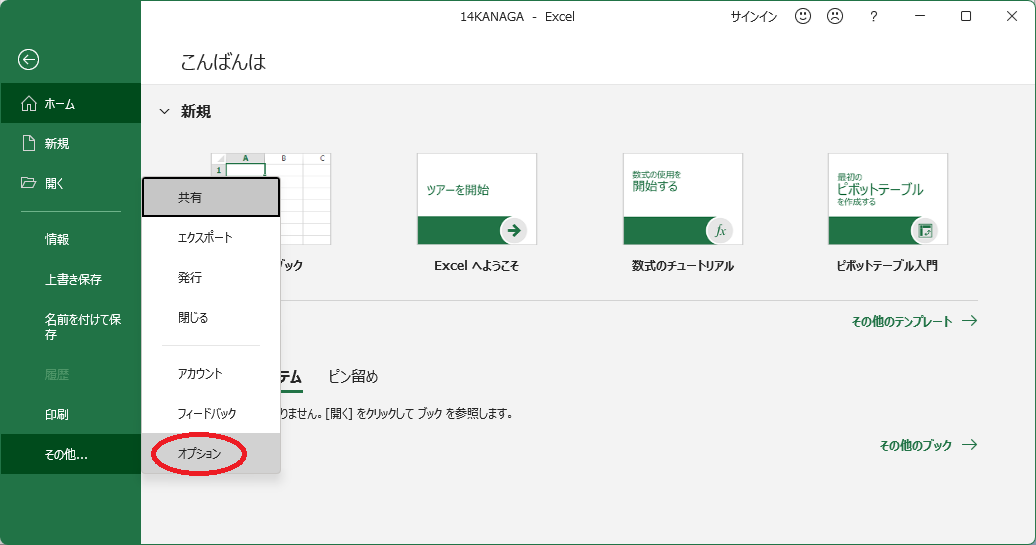Image resolution: width=1036 pixels, height=545 pixels.
Task: Click the arrow icon on ツアーを開始 tile
Action: (513, 231)
